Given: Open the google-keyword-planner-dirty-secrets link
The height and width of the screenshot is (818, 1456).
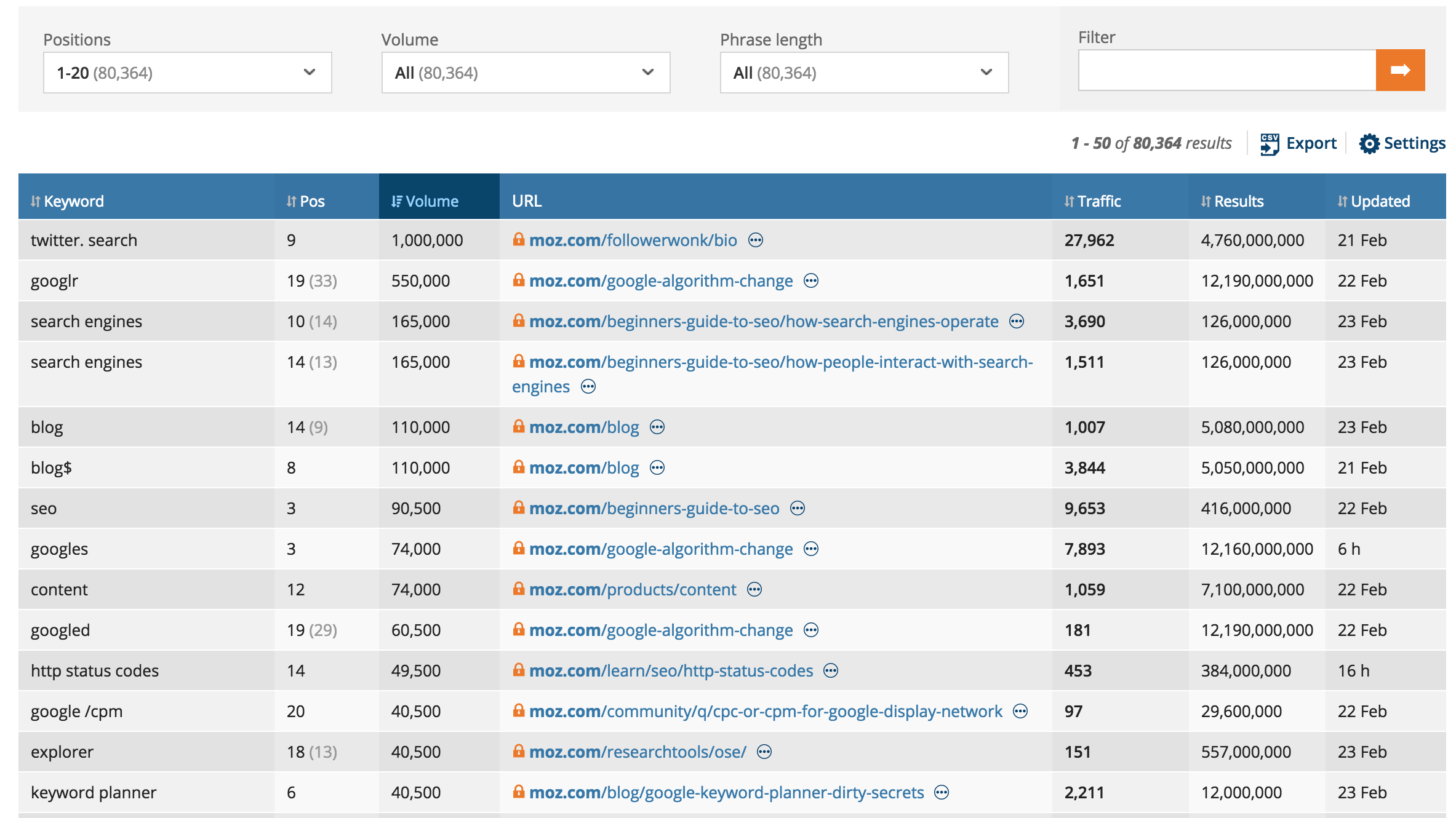Looking at the screenshot, I should pyautogui.click(x=727, y=792).
